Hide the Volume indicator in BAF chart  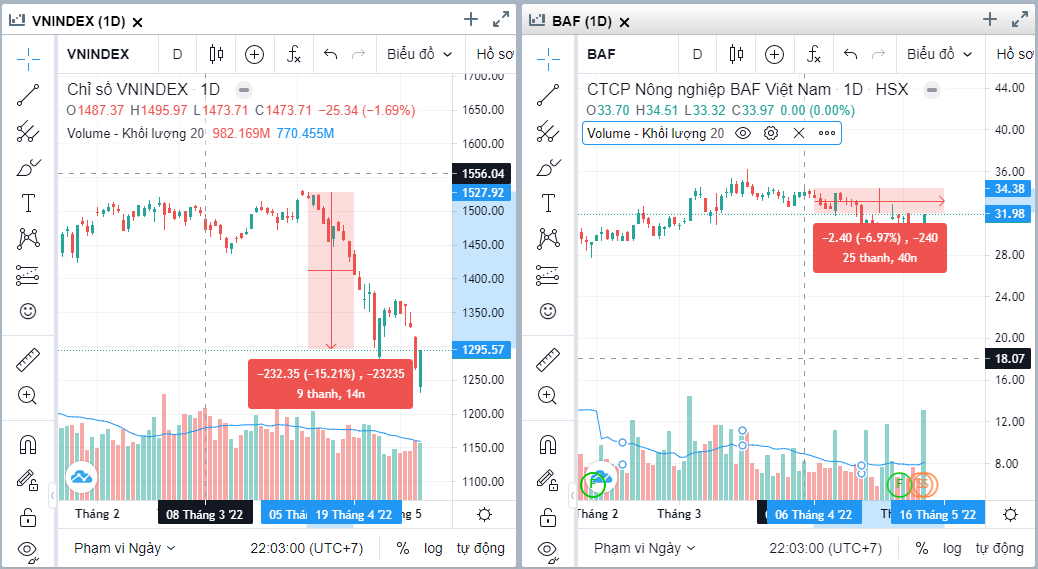(743, 133)
